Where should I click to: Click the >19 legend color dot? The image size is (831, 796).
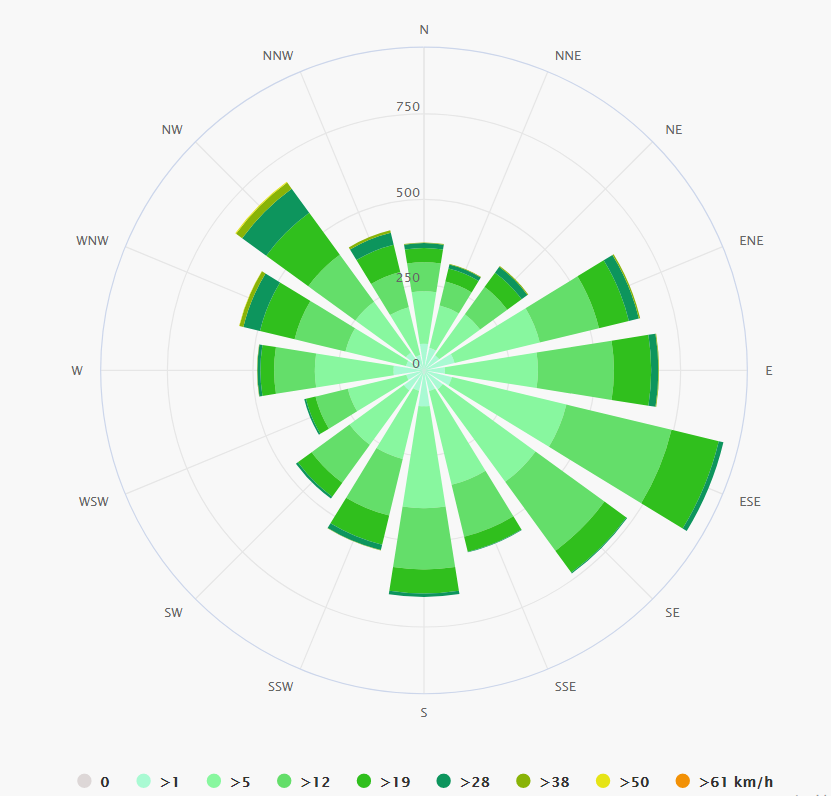364,781
